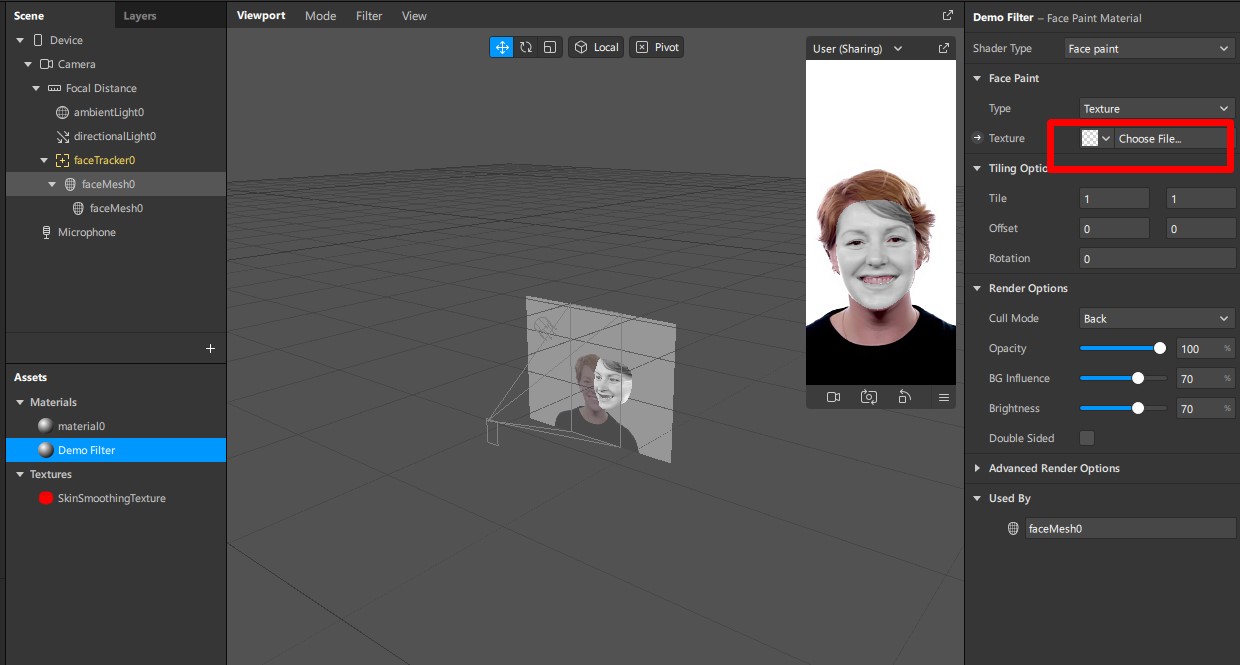Click the mesh icon in Used By
This screenshot has height=665, width=1240.
coord(1013,528)
